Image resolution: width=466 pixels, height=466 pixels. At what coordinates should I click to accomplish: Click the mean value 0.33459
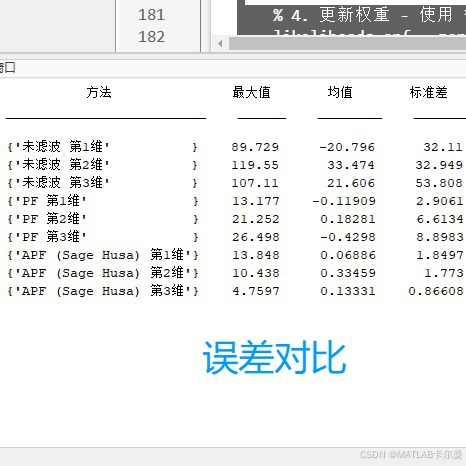[x=348, y=273]
